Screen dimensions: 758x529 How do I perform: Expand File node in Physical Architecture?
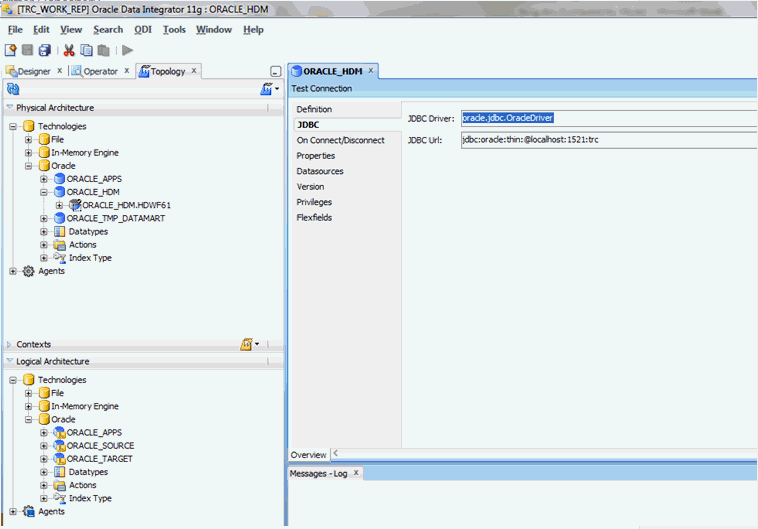(x=29, y=140)
